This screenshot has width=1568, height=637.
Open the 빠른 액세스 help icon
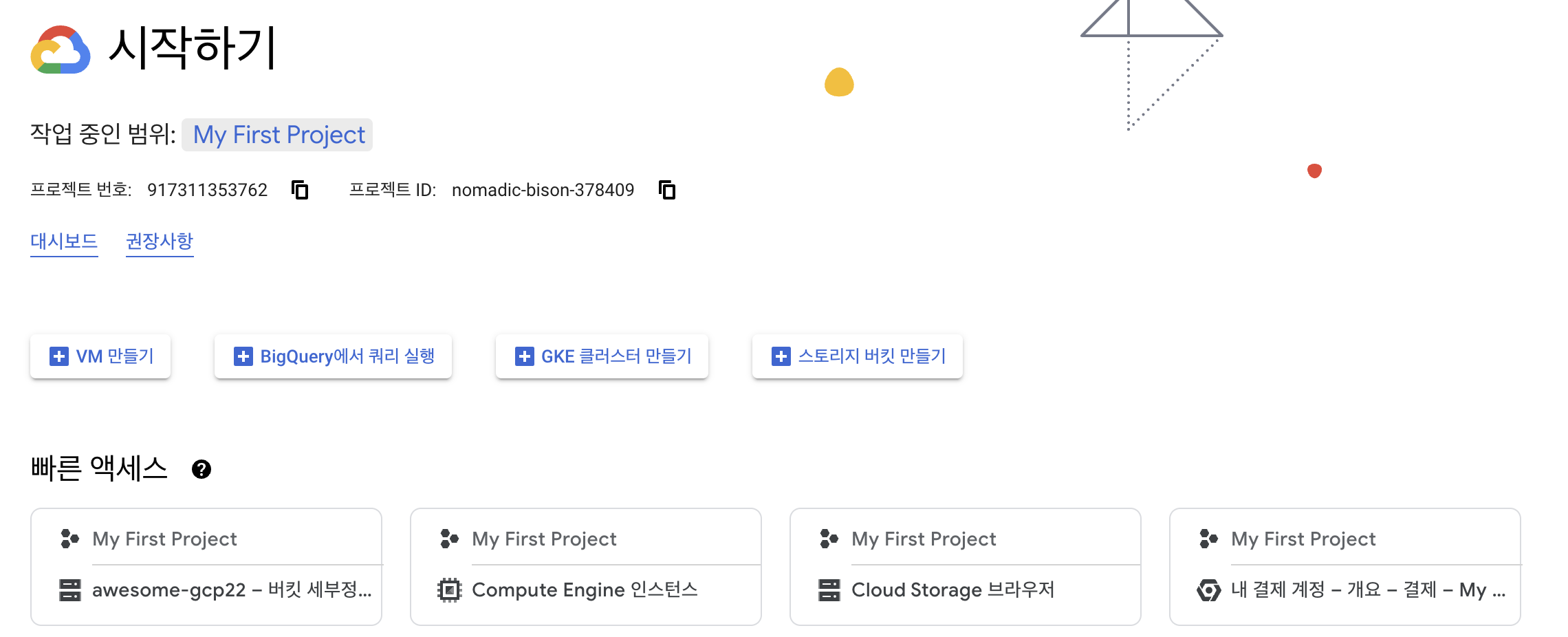point(202,469)
